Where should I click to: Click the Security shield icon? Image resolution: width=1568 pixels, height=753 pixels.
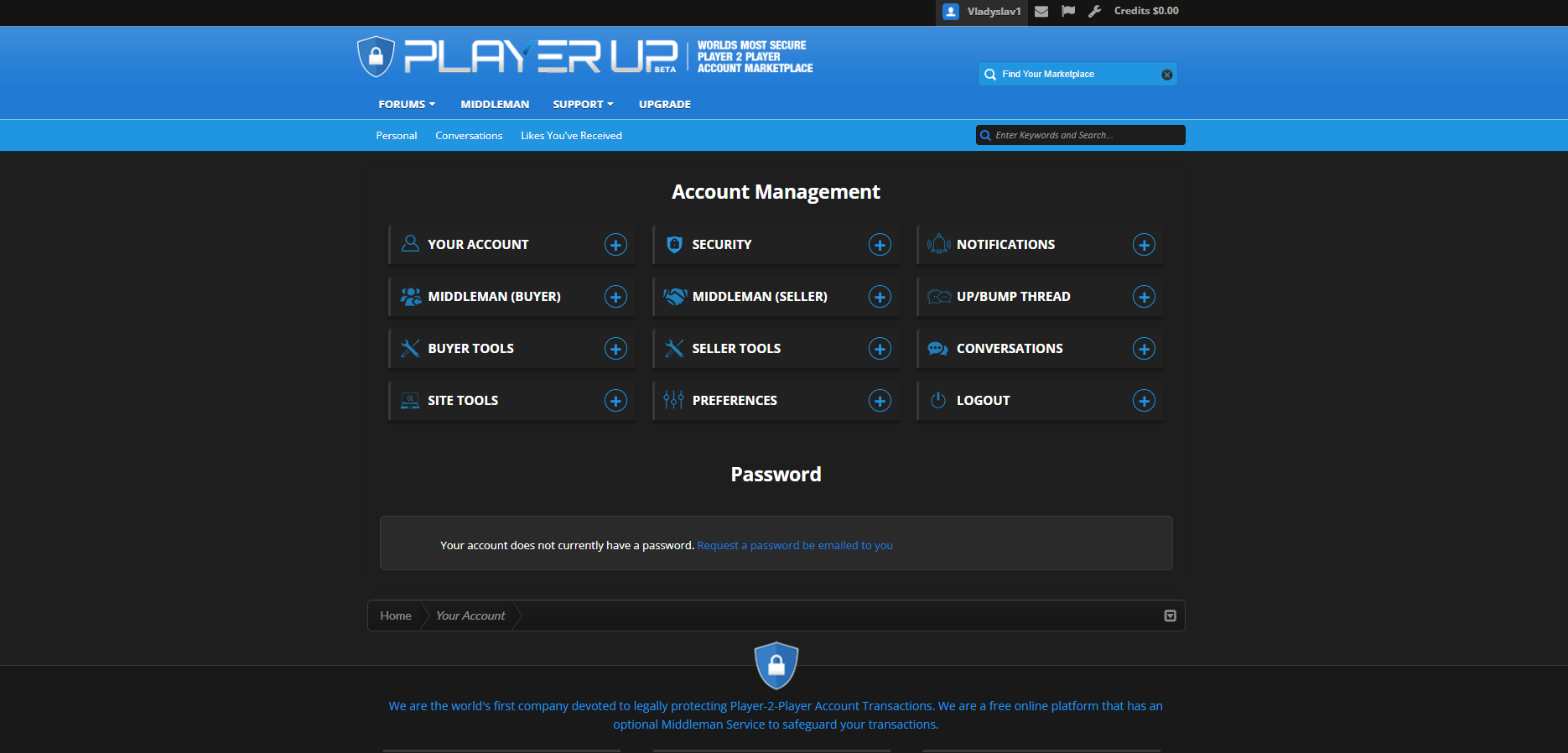[x=674, y=244]
